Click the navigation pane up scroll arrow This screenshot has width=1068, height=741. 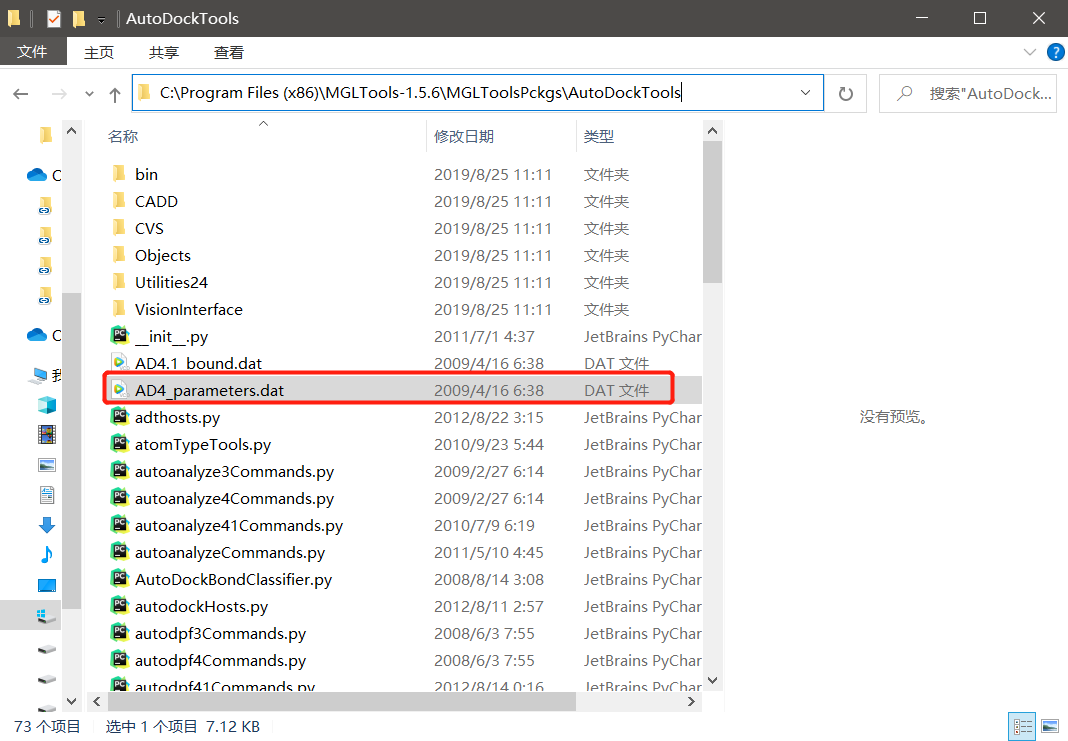pos(72,131)
